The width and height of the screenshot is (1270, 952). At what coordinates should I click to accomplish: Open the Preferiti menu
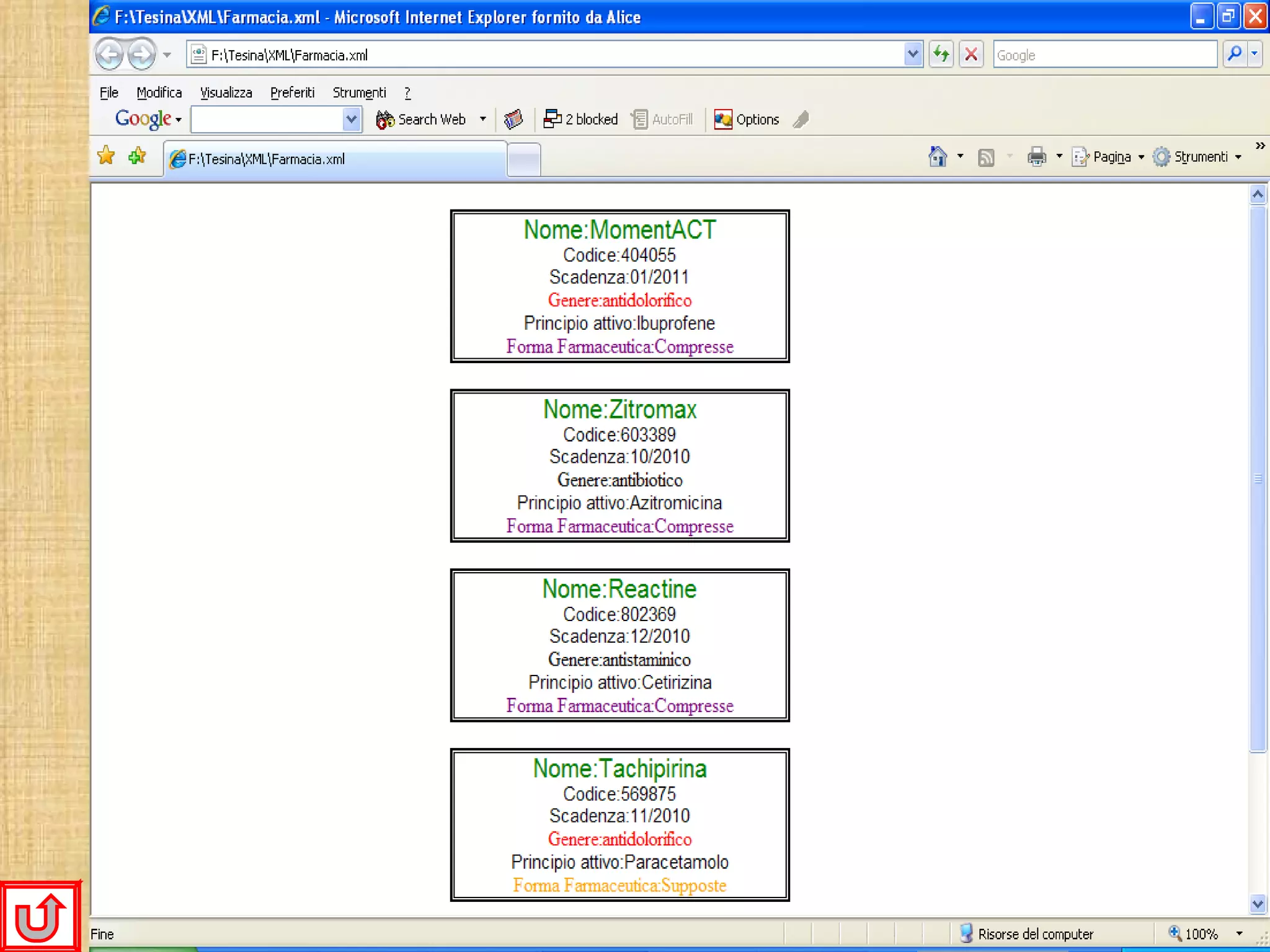[292, 93]
